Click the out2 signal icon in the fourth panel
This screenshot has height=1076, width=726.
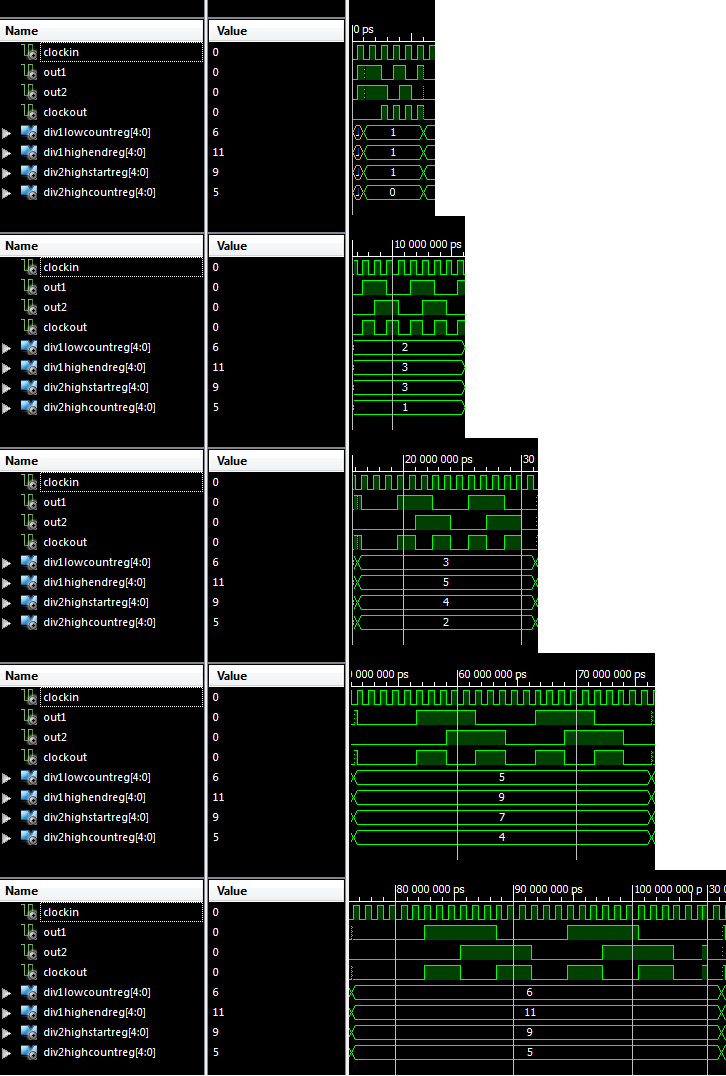pyautogui.click(x=29, y=737)
